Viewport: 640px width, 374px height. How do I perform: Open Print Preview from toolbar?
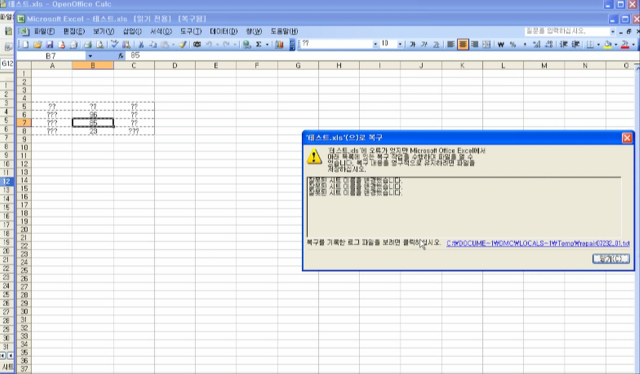(x=100, y=44)
